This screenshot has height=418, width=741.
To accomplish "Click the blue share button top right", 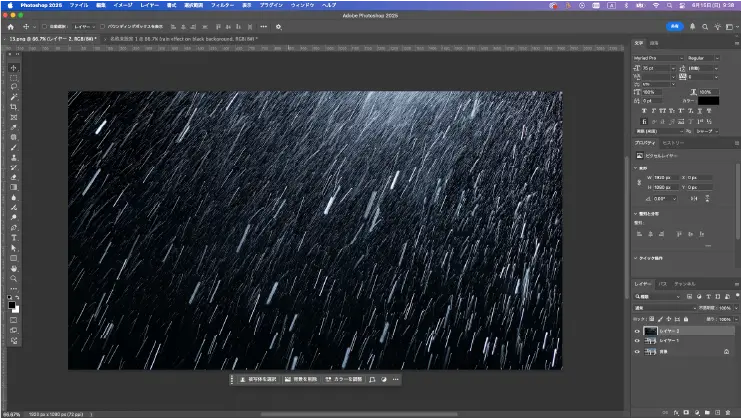I will [x=675, y=27].
